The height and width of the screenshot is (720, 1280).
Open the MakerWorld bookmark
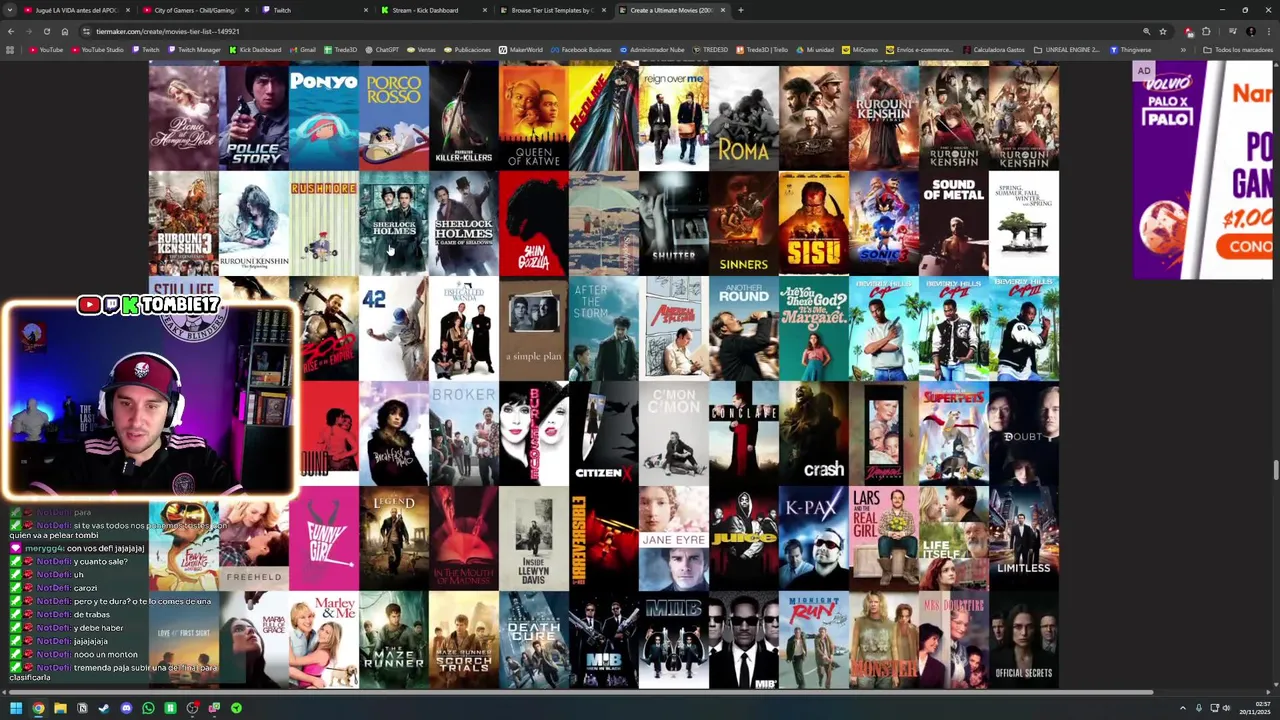pos(520,50)
